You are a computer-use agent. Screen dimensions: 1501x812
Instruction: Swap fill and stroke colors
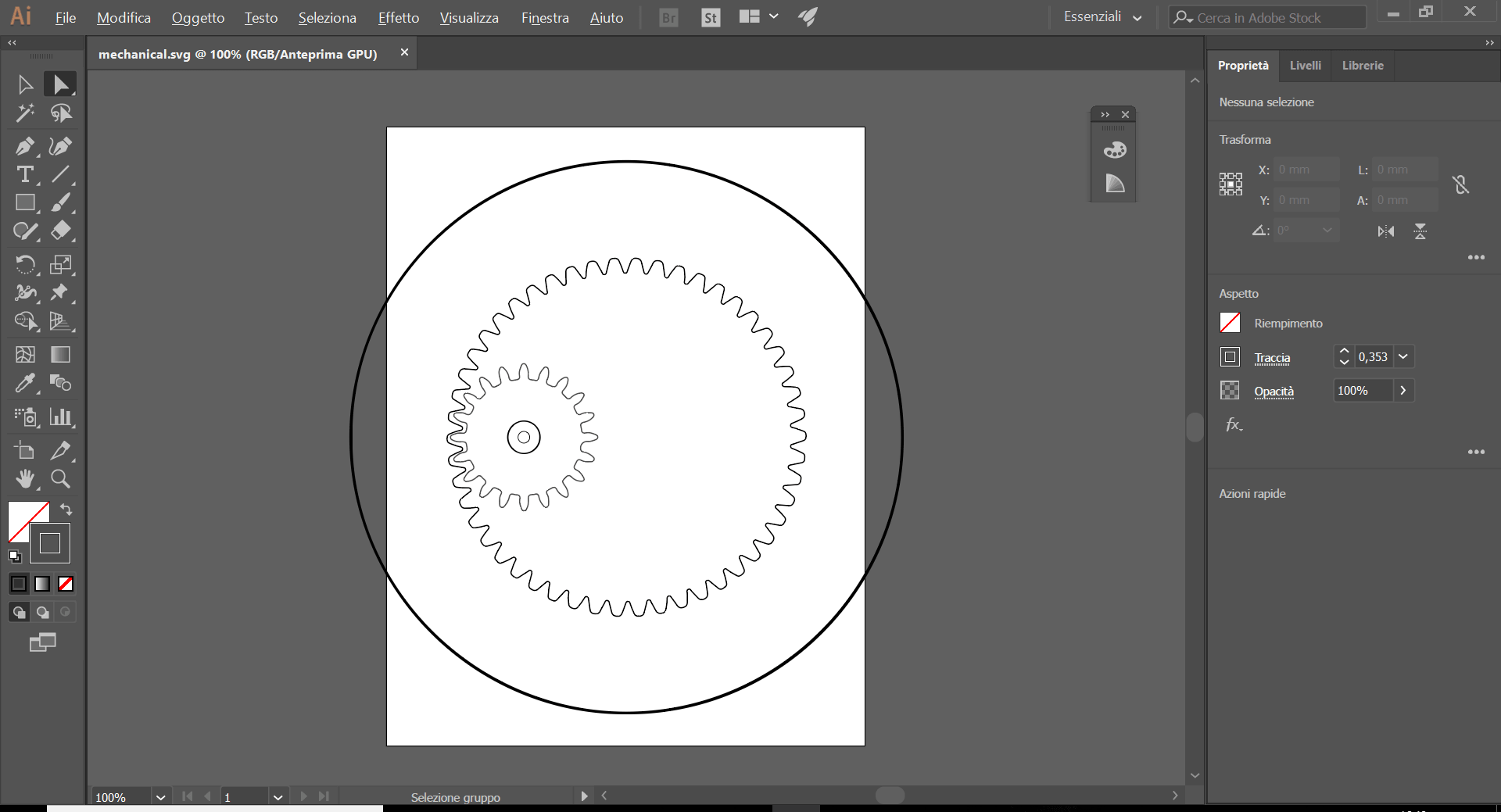[66, 510]
